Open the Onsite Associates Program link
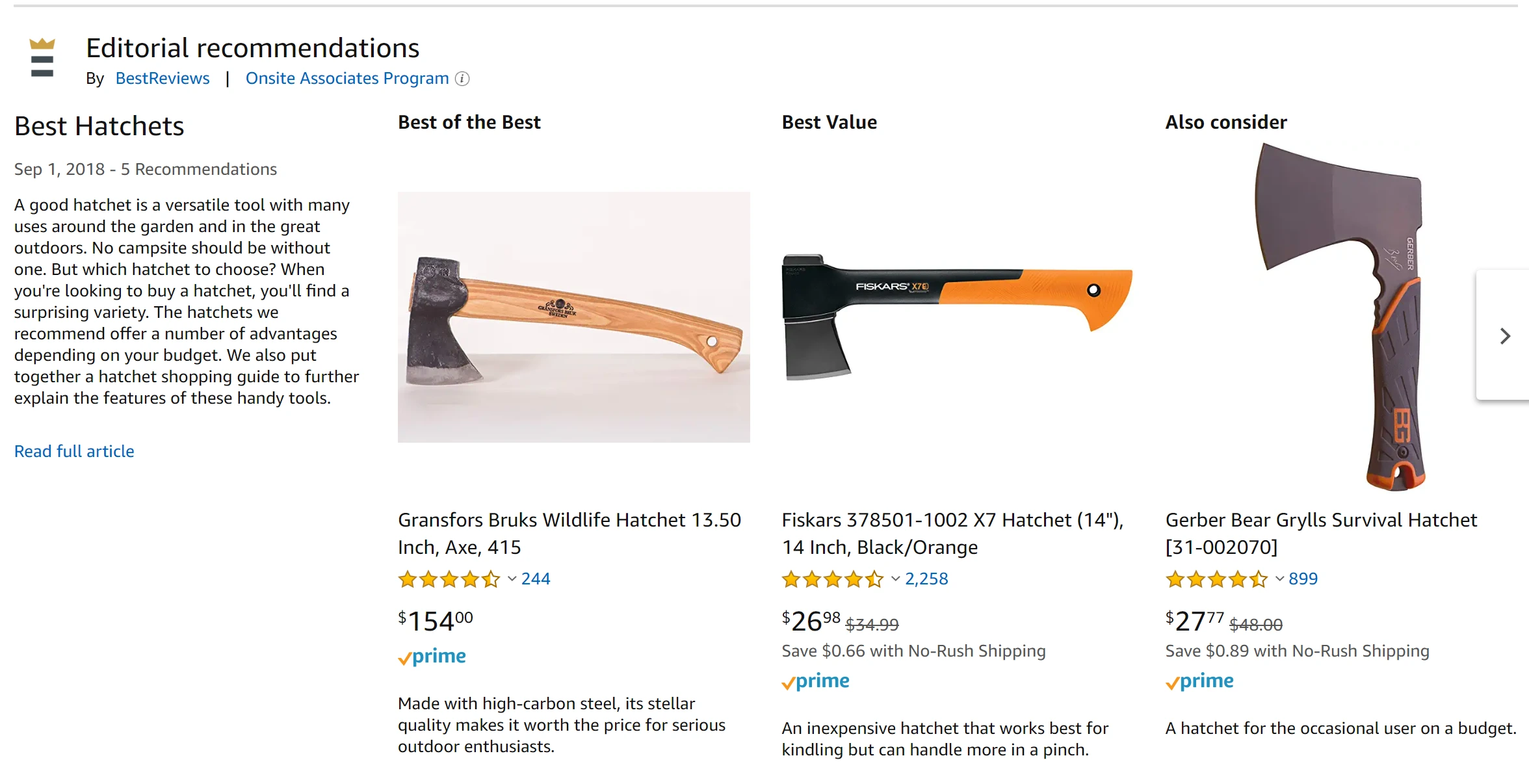The height and width of the screenshot is (784, 1529). coord(347,79)
